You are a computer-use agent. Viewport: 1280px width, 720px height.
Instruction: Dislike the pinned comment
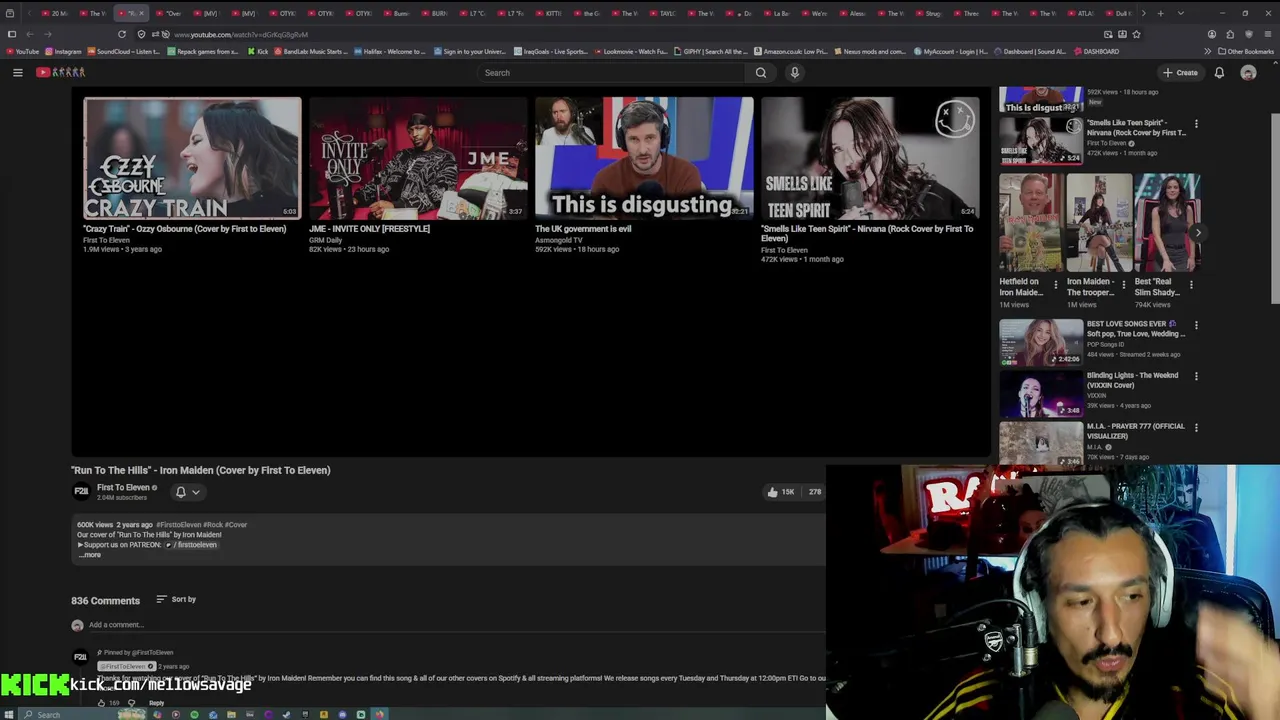(131, 703)
